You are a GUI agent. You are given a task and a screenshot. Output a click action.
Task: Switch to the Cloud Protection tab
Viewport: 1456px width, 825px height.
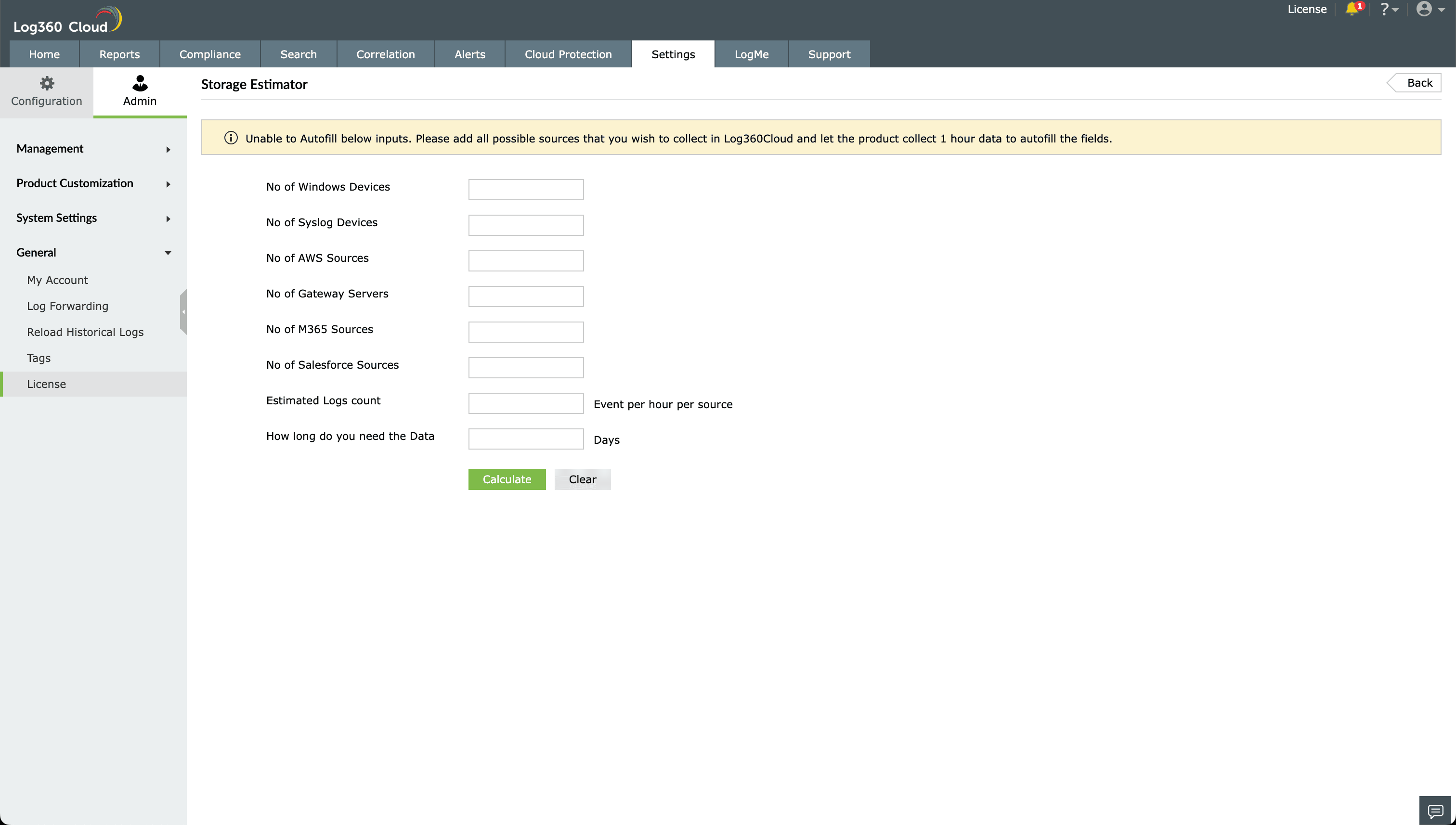pyautogui.click(x=568, y=54)
